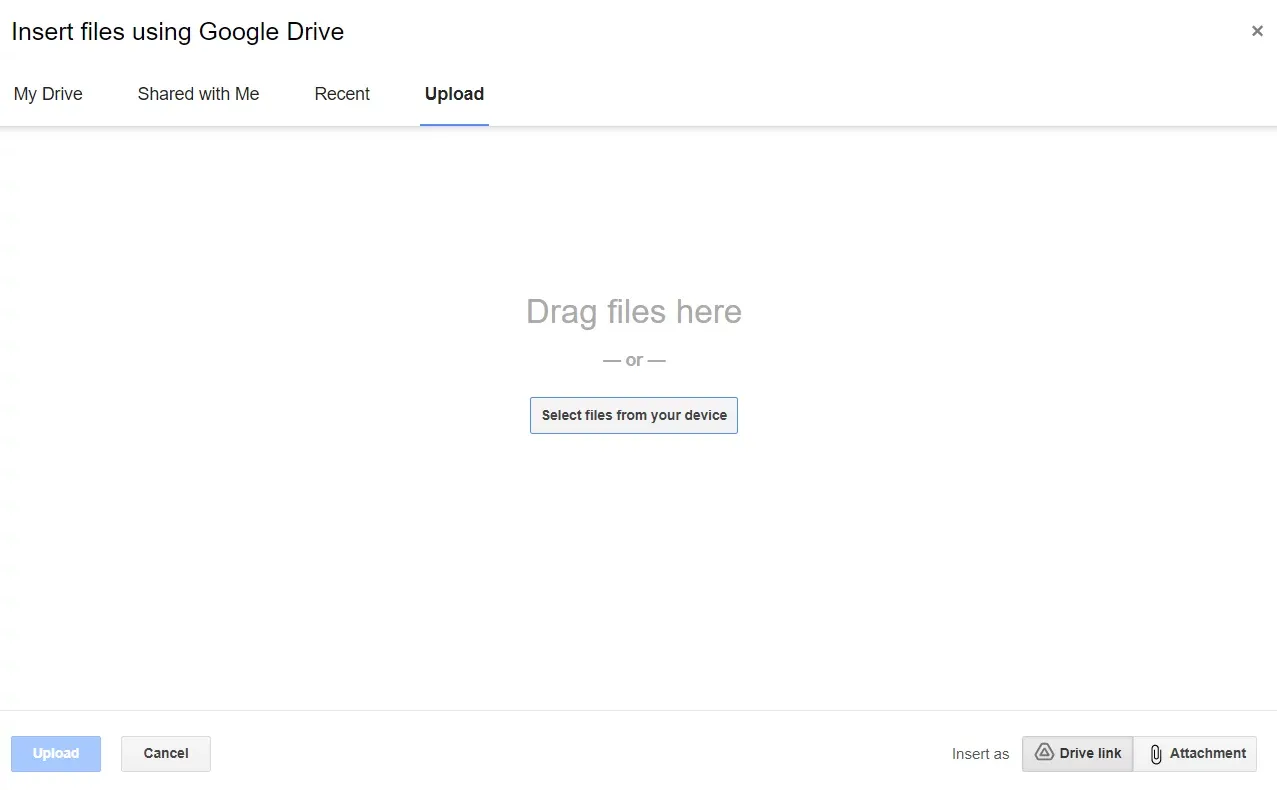Click the Drive link option button
Image resolution: width=1277 pixels, height=790 pixels.
(x=1077, y=753)
